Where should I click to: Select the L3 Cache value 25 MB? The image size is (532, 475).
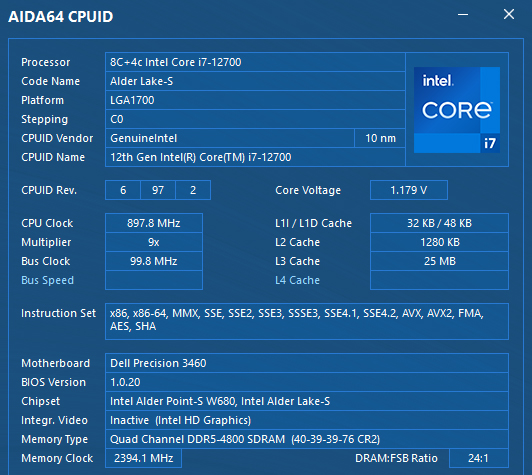[439, 261]
